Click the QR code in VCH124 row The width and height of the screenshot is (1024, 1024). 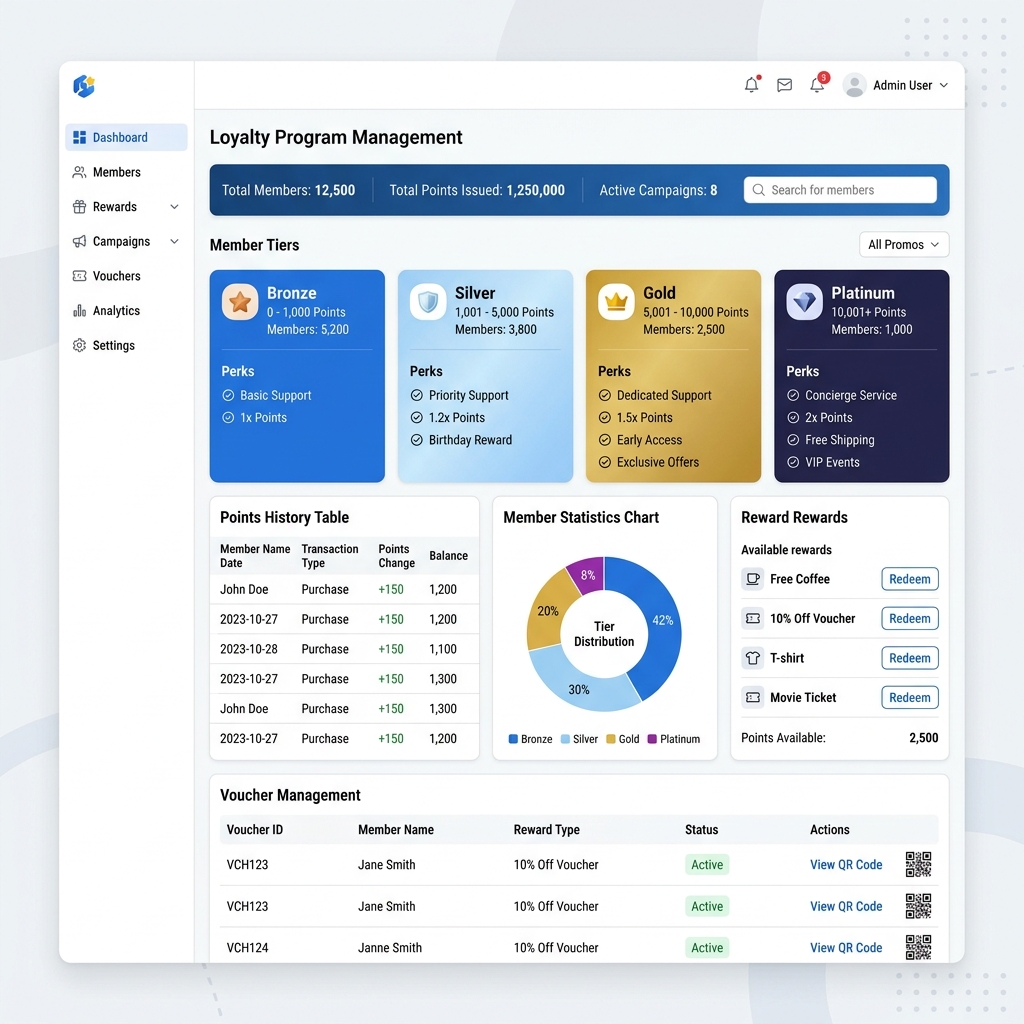tap(918, 947)
